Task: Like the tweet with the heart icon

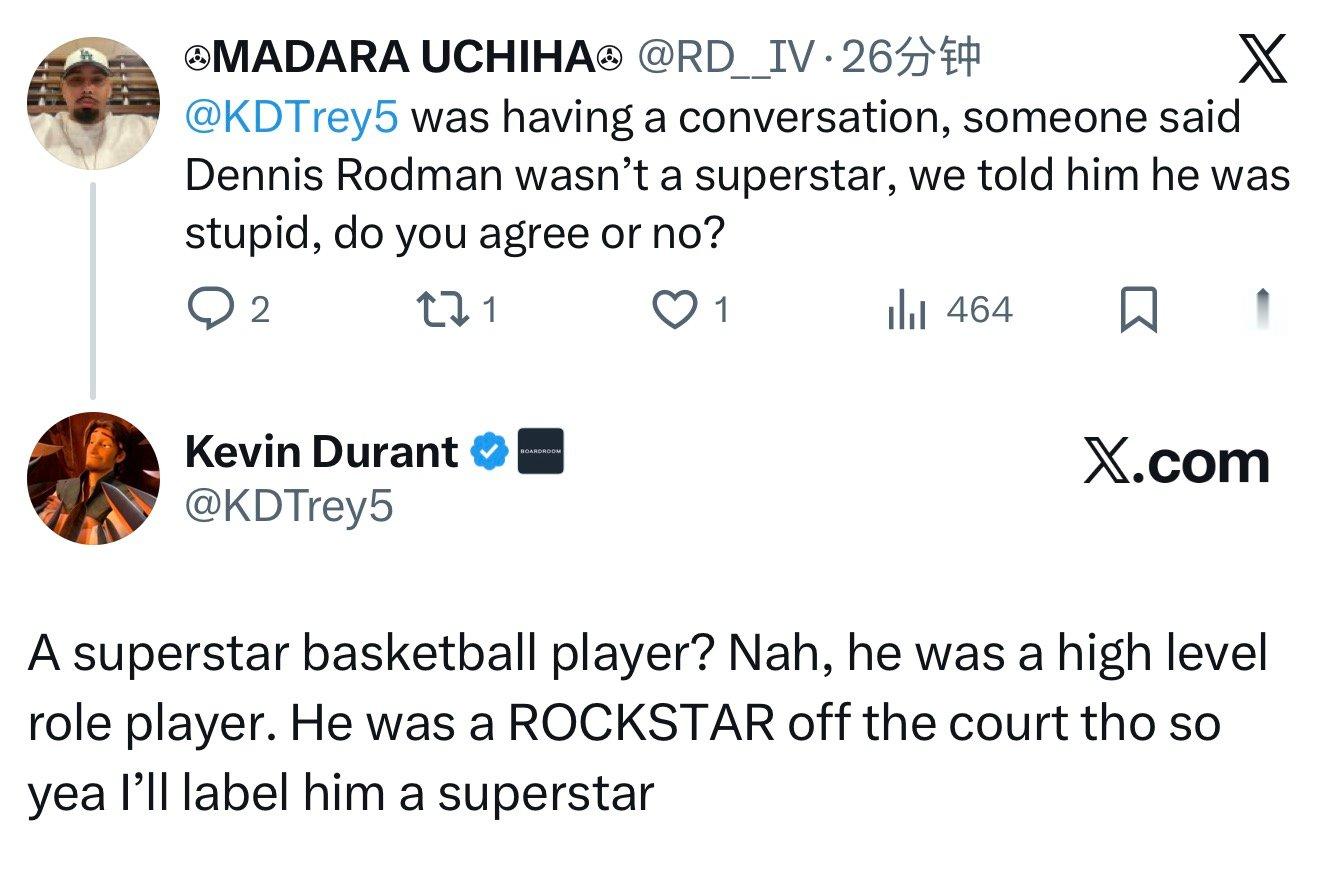Action: [x=676, y=310]
